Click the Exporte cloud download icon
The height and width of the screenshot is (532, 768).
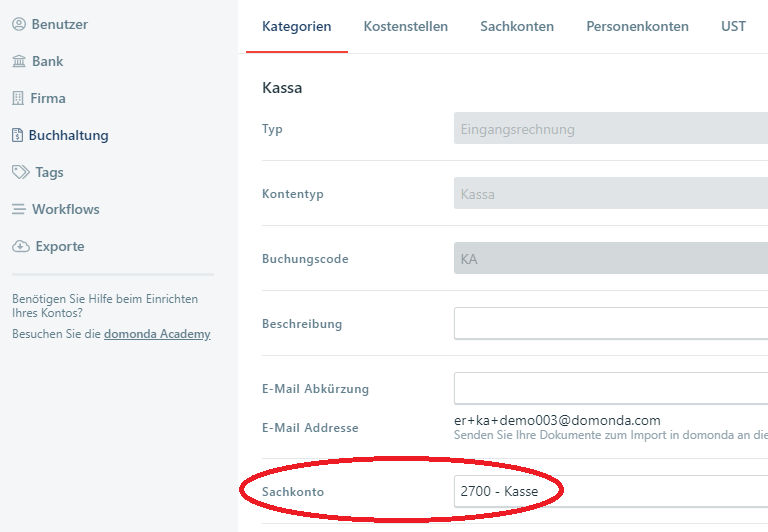20,246
